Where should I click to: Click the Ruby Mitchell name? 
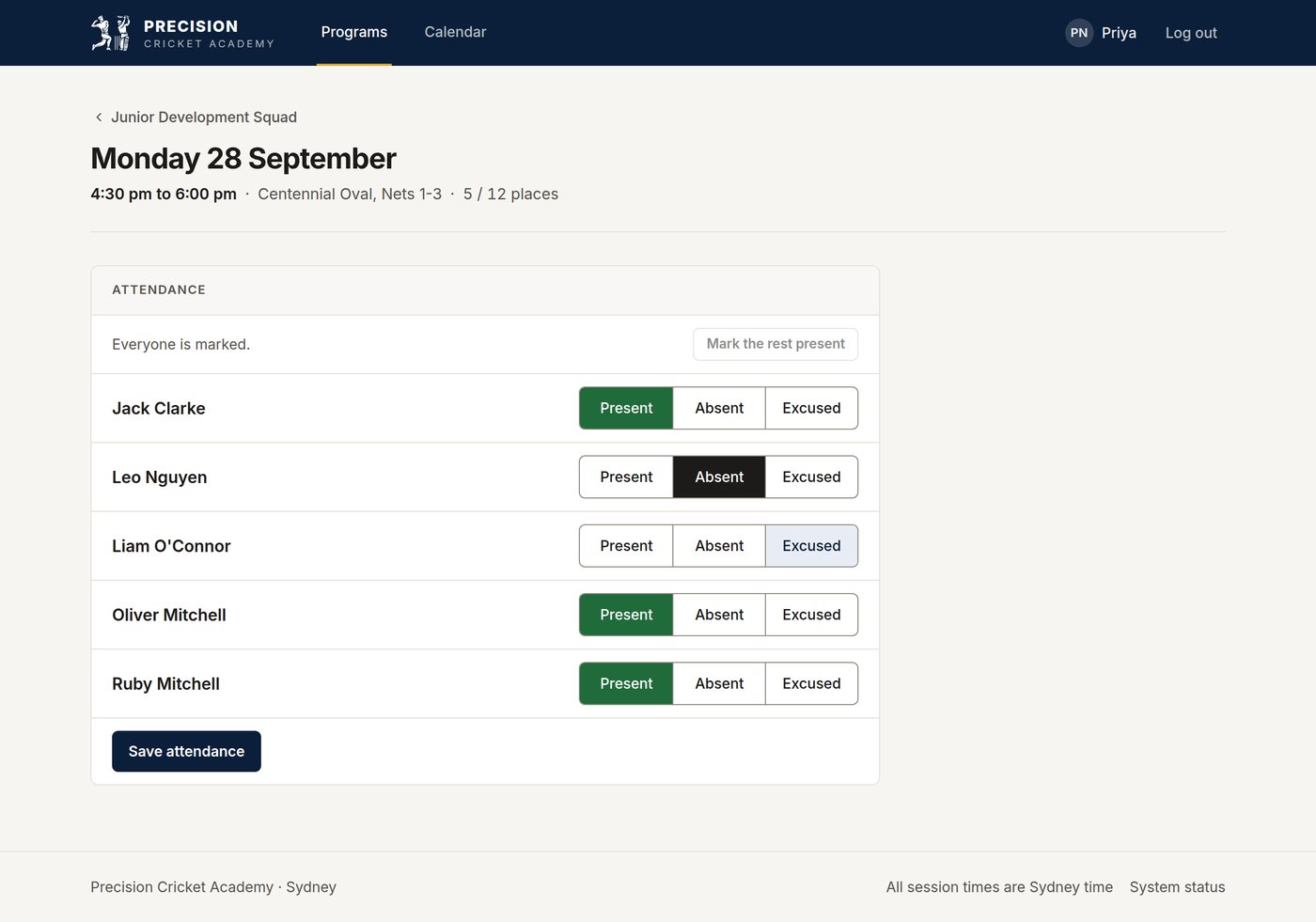[x=165, y=684]
